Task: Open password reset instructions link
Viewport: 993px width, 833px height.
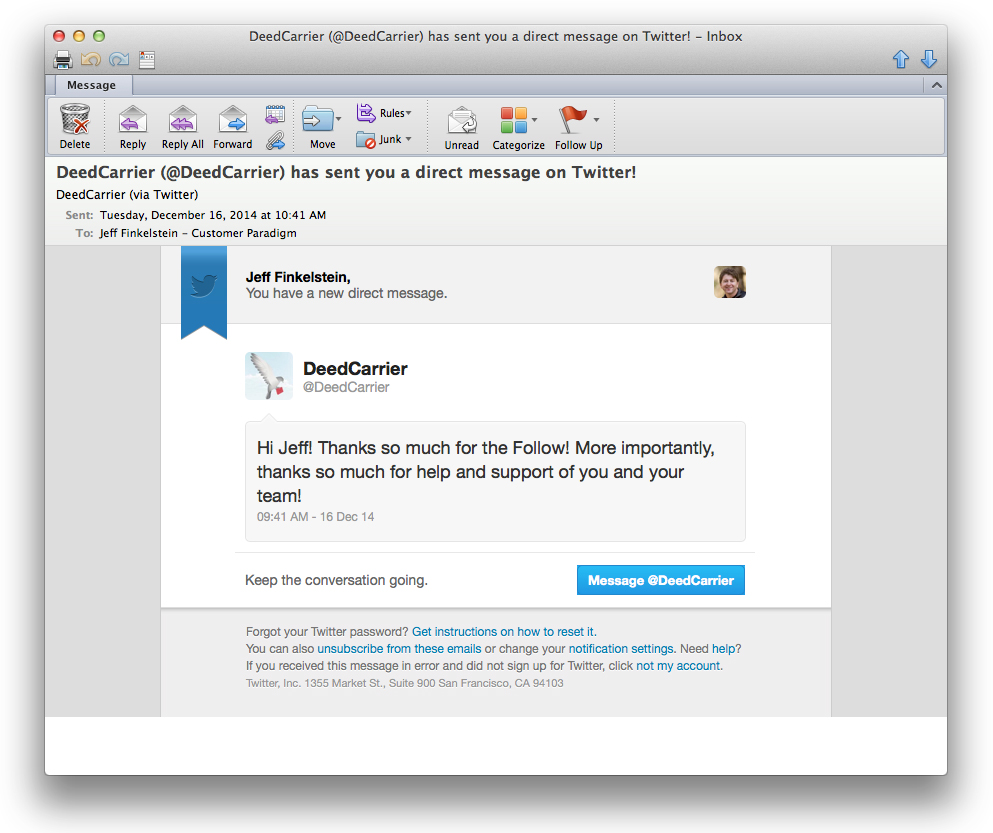Action: (x=504, y=632)
